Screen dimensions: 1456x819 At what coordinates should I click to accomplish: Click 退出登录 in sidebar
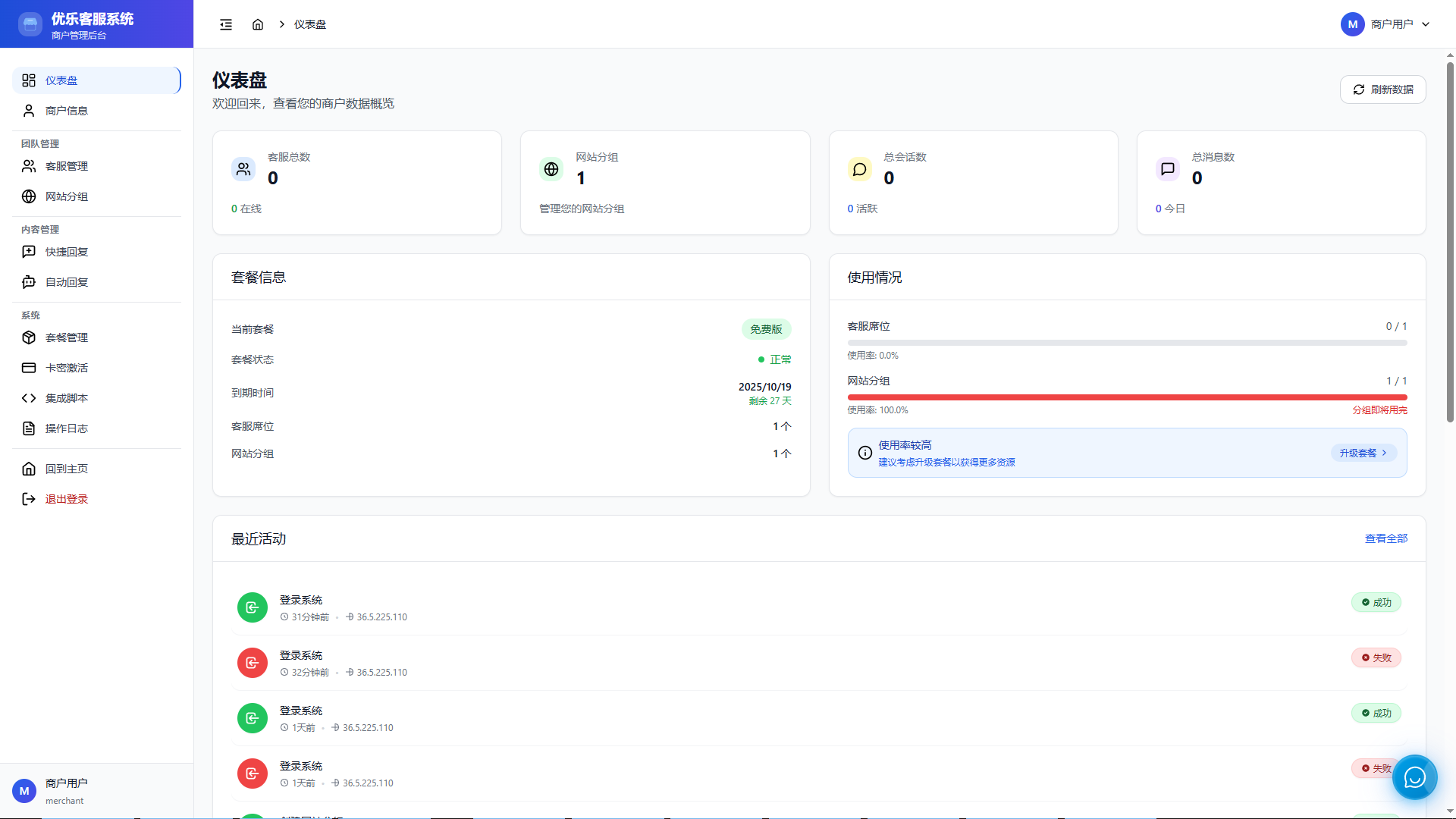[x=67, y=499]
